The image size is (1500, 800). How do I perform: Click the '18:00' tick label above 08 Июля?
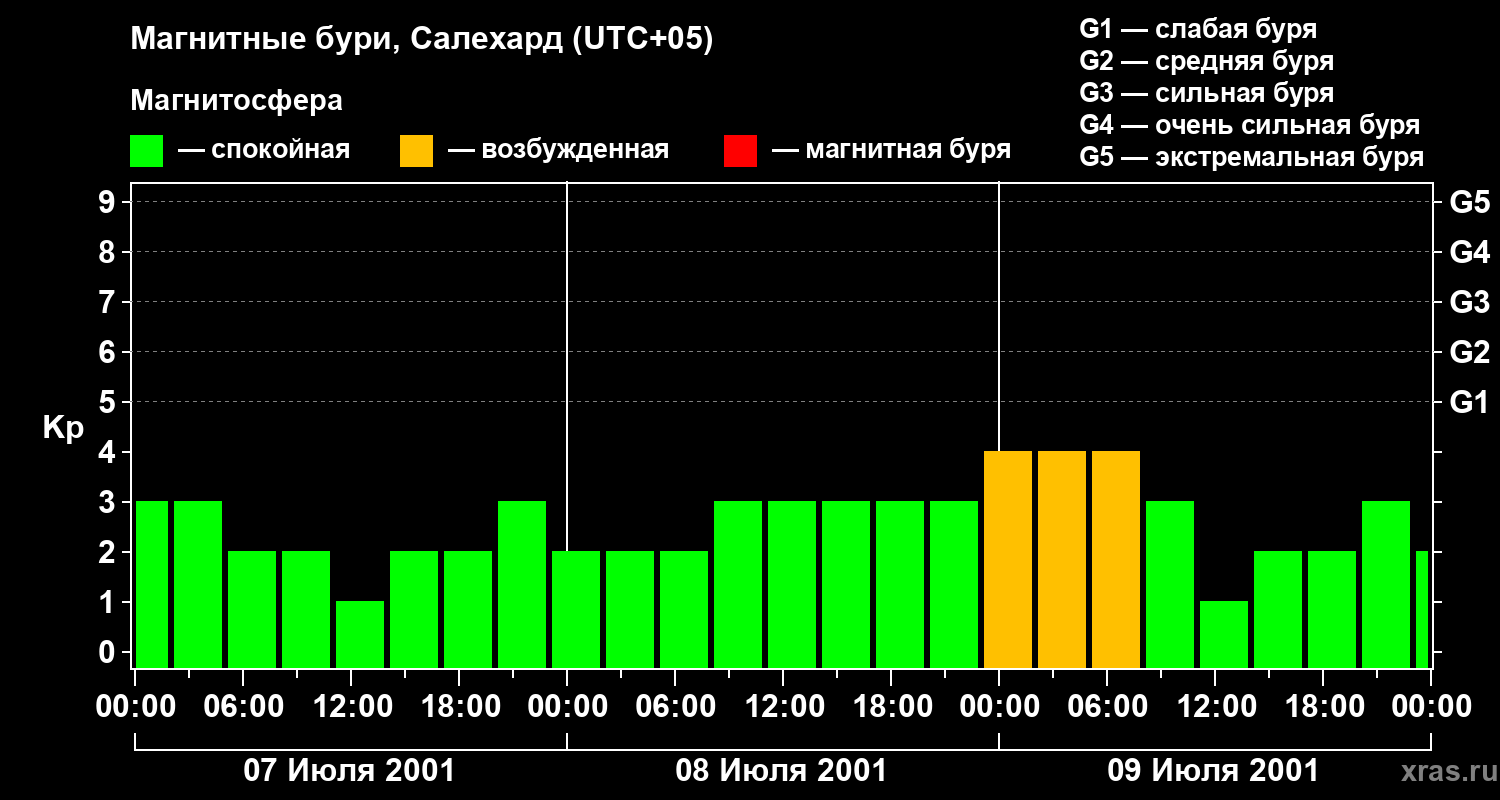pyautogui.click(x=891, y=706)
